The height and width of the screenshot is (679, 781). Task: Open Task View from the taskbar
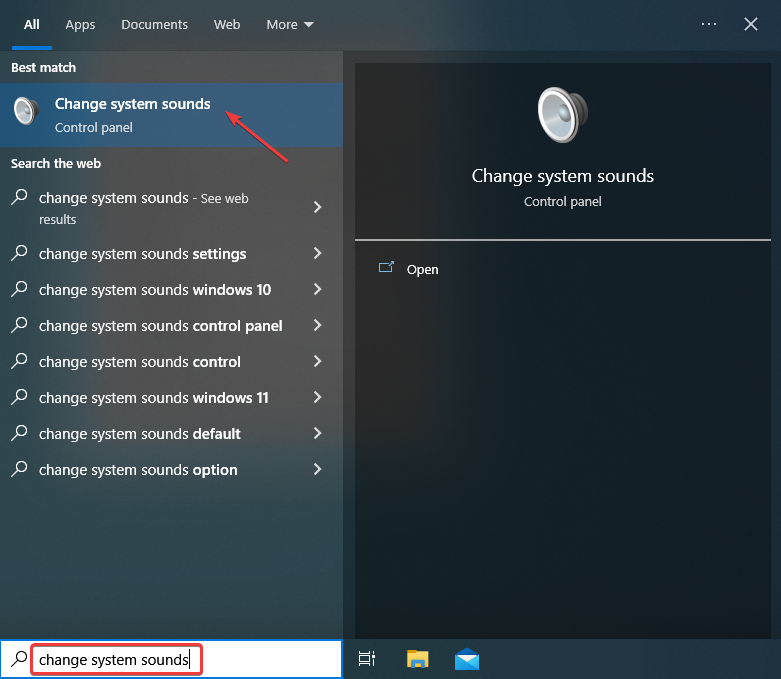(367, 659)
